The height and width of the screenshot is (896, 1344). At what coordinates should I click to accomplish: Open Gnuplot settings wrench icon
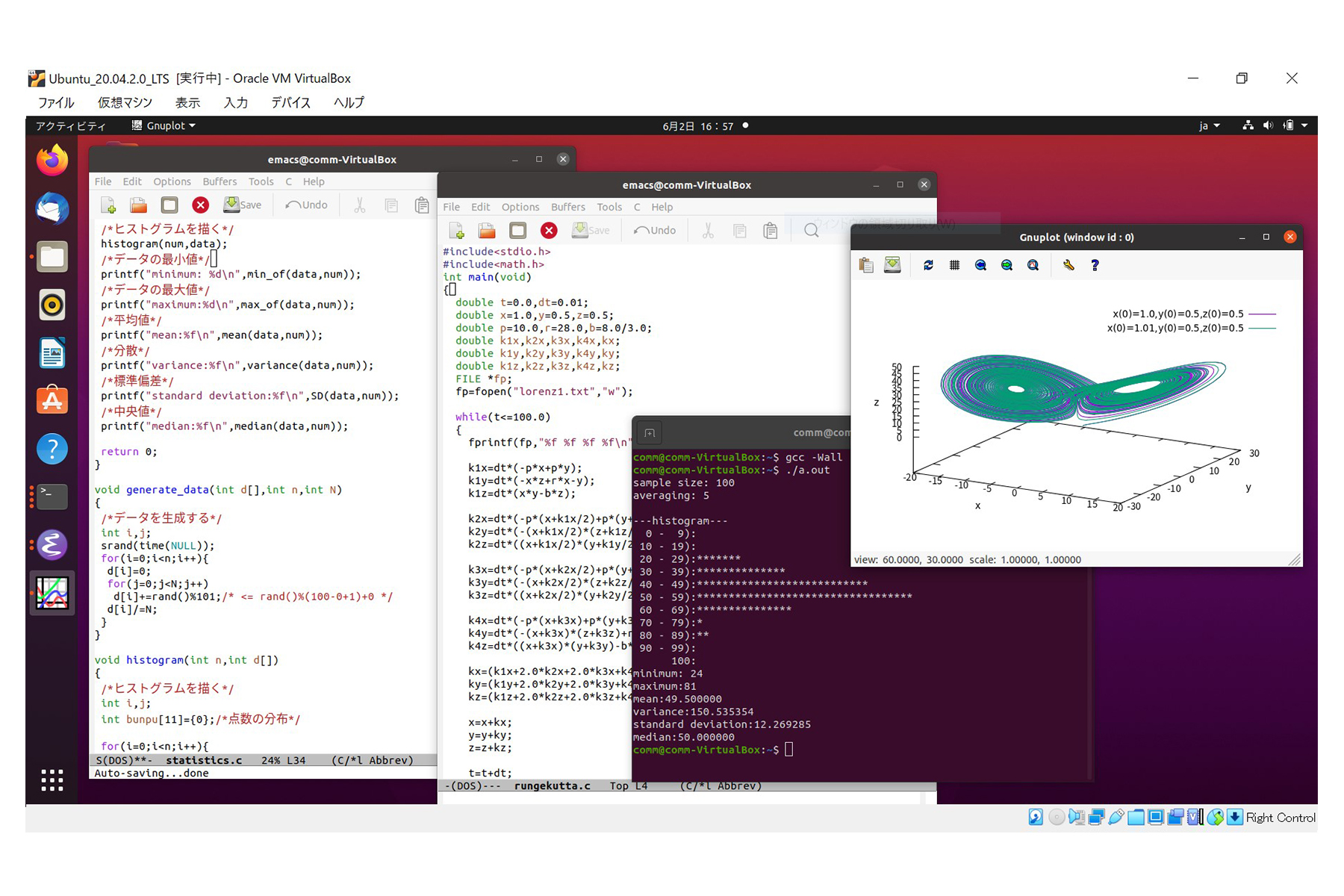pos(1068,265)
